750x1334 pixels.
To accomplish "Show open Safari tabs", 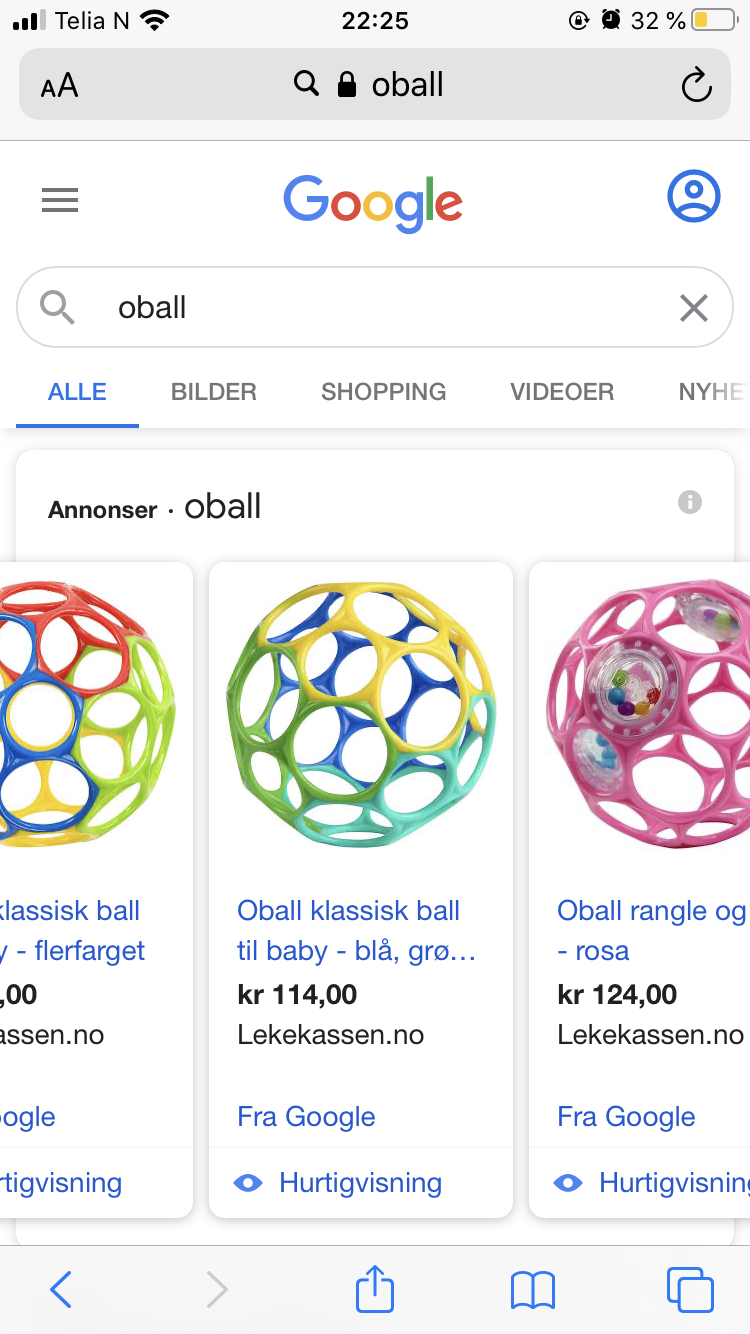I will (x=690, y=1290).
